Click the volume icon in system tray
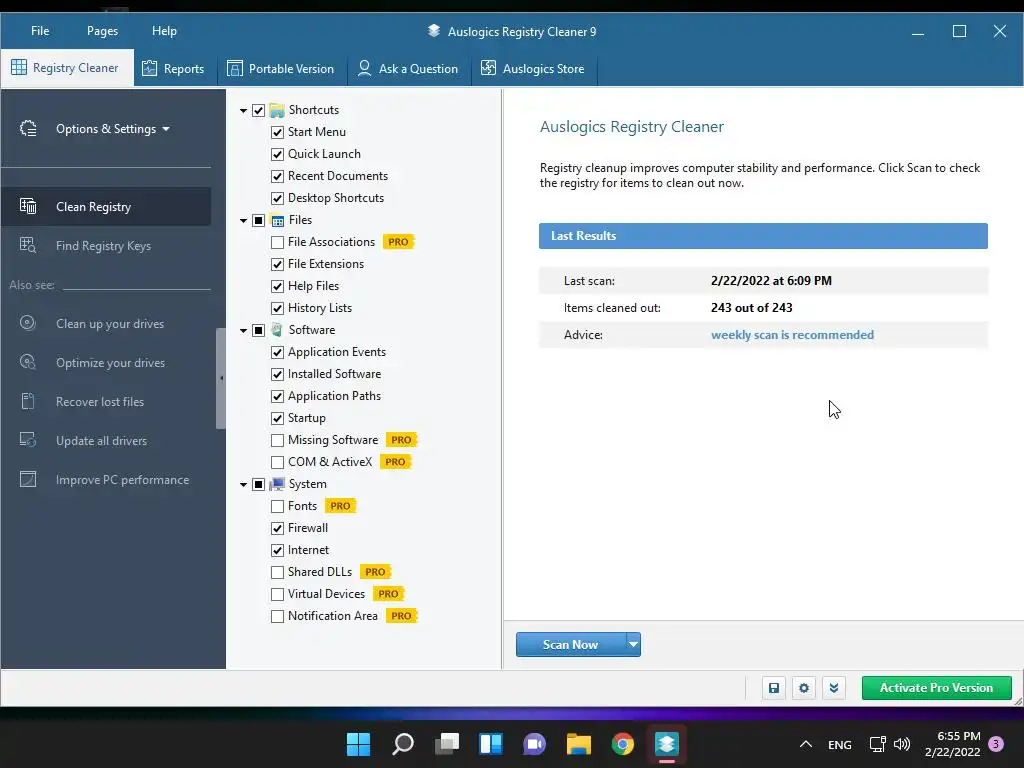The height and width of the screenshot is (768, 1024). tap(902, 744)
